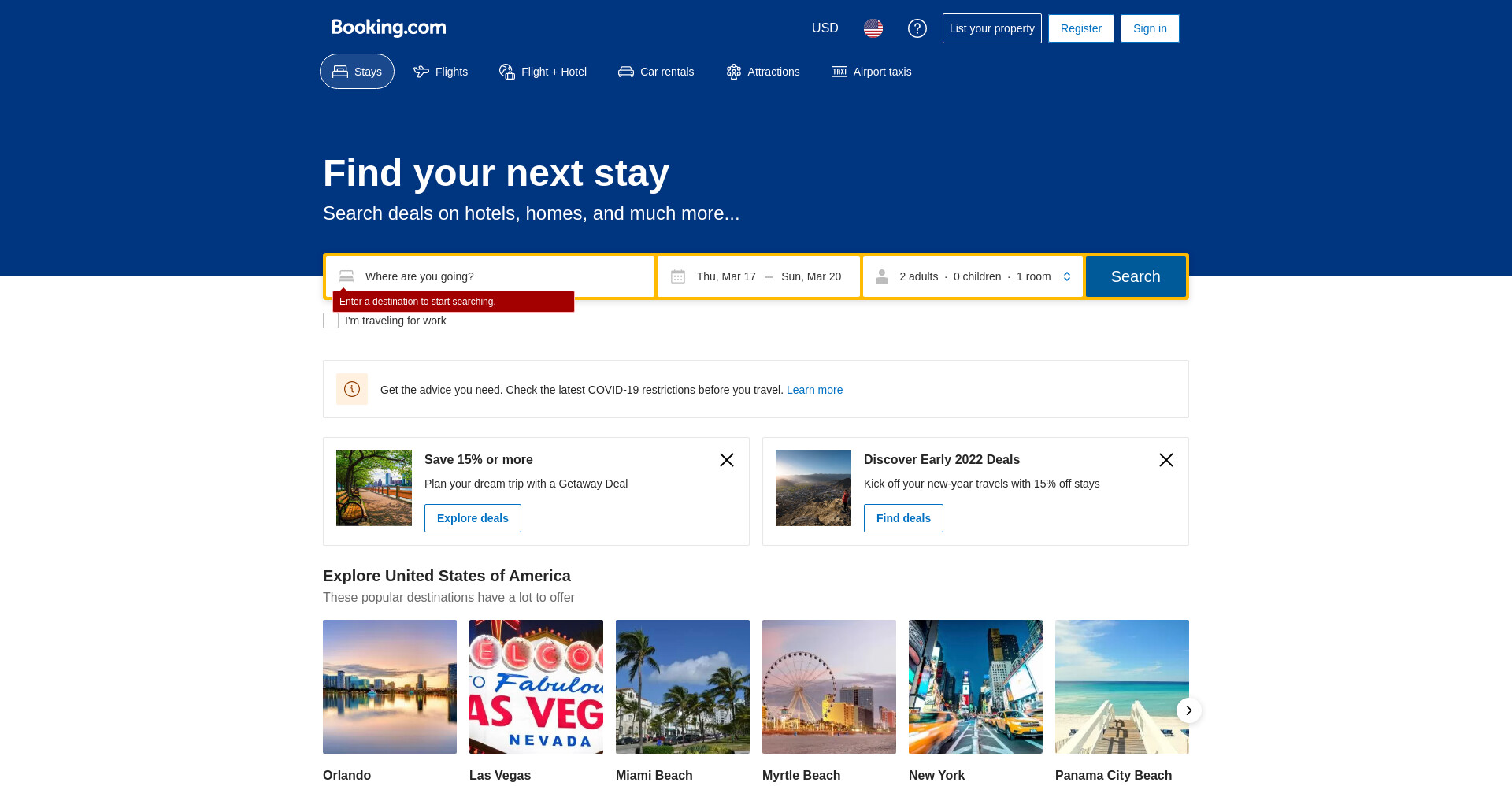Close the Discover Early 2022 Deals card
1512x786 pixels.
point(1166,460)
